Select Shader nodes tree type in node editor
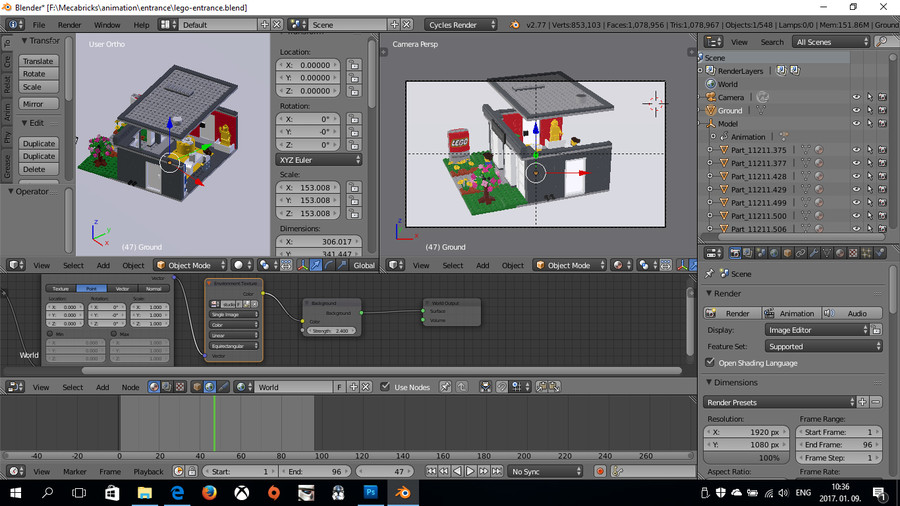 tap(154, 387)
